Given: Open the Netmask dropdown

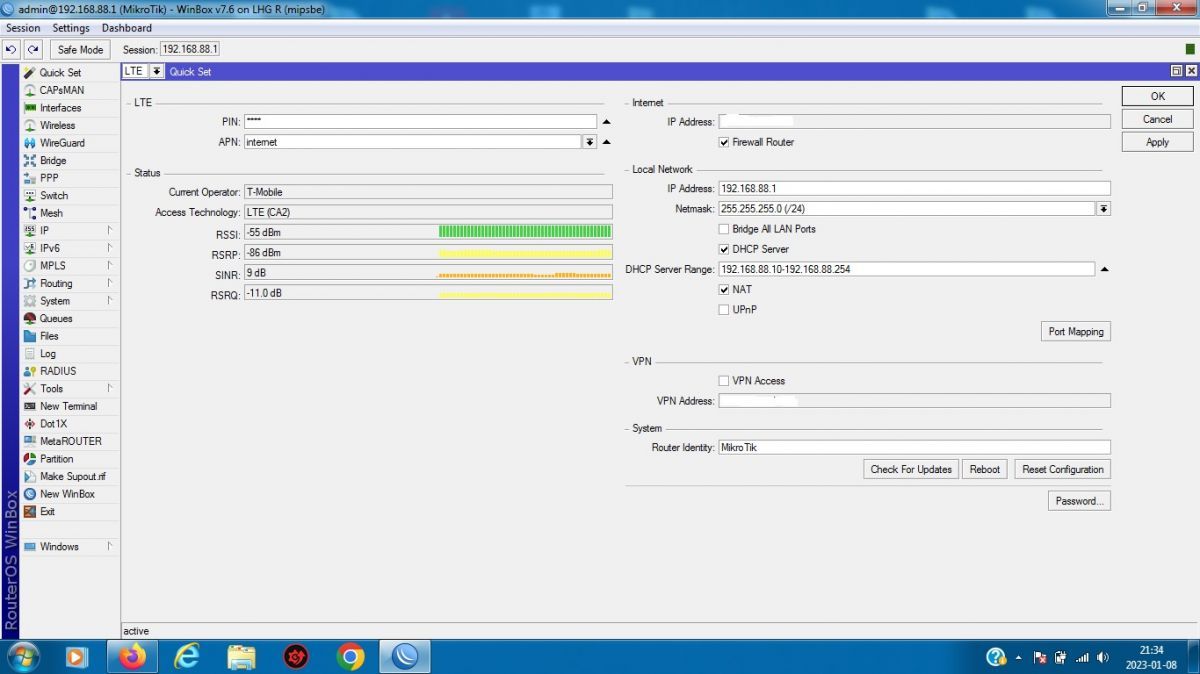Looking at the screenshot, I should 1103,209.
